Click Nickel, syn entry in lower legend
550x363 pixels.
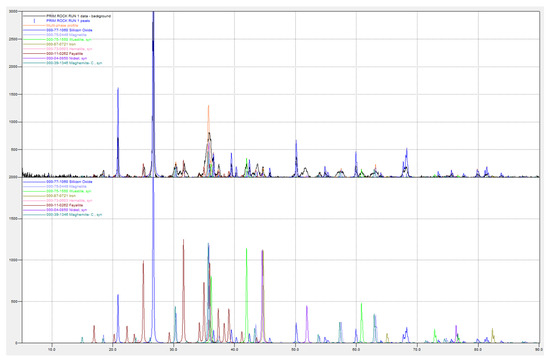[x=67, y=210]
